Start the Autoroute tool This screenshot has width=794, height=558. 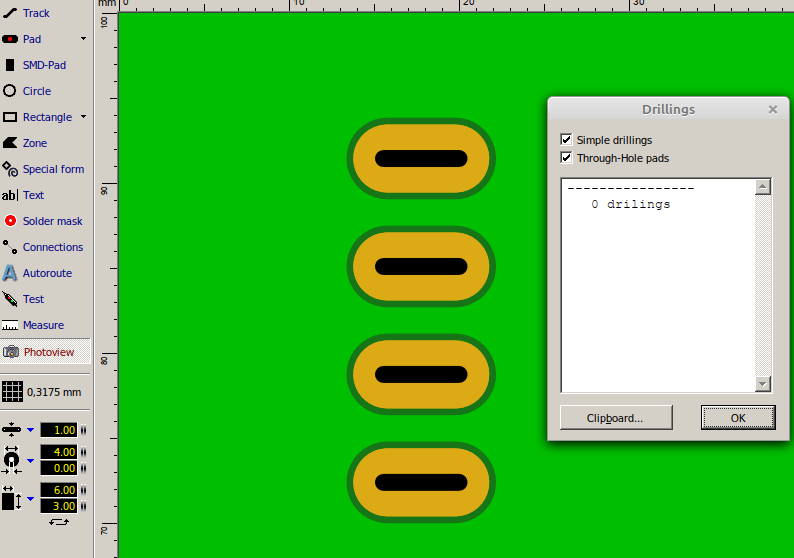tap(46, 273)
